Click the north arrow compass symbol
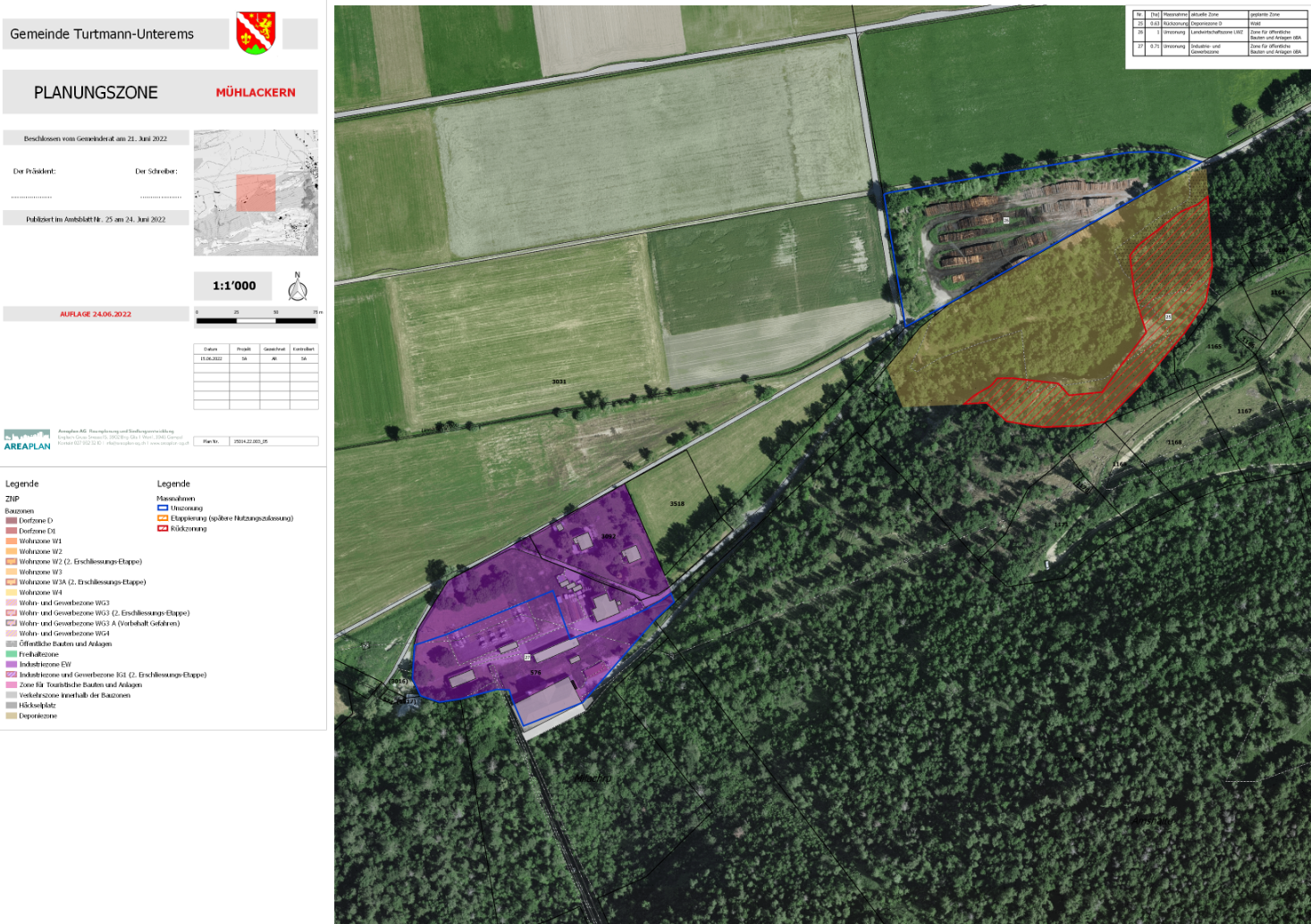 pos(298,288)
